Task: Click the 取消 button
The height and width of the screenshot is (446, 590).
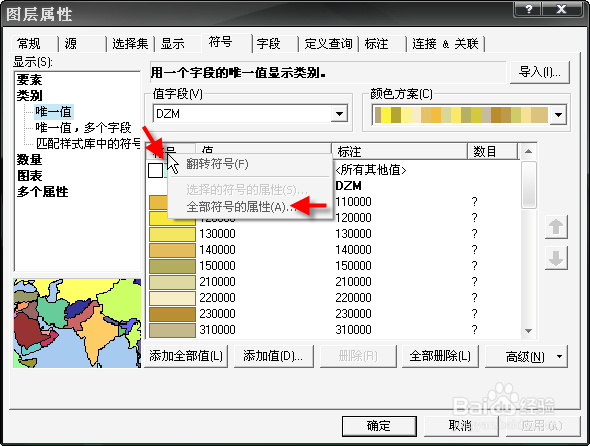Action: (461, 426)
